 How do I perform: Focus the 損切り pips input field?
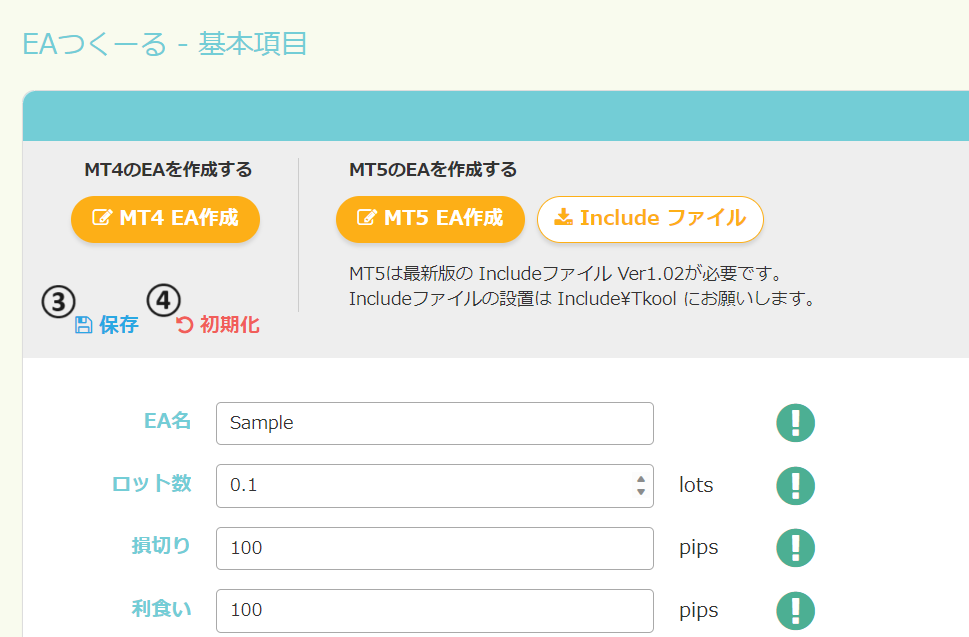(434, 548)
